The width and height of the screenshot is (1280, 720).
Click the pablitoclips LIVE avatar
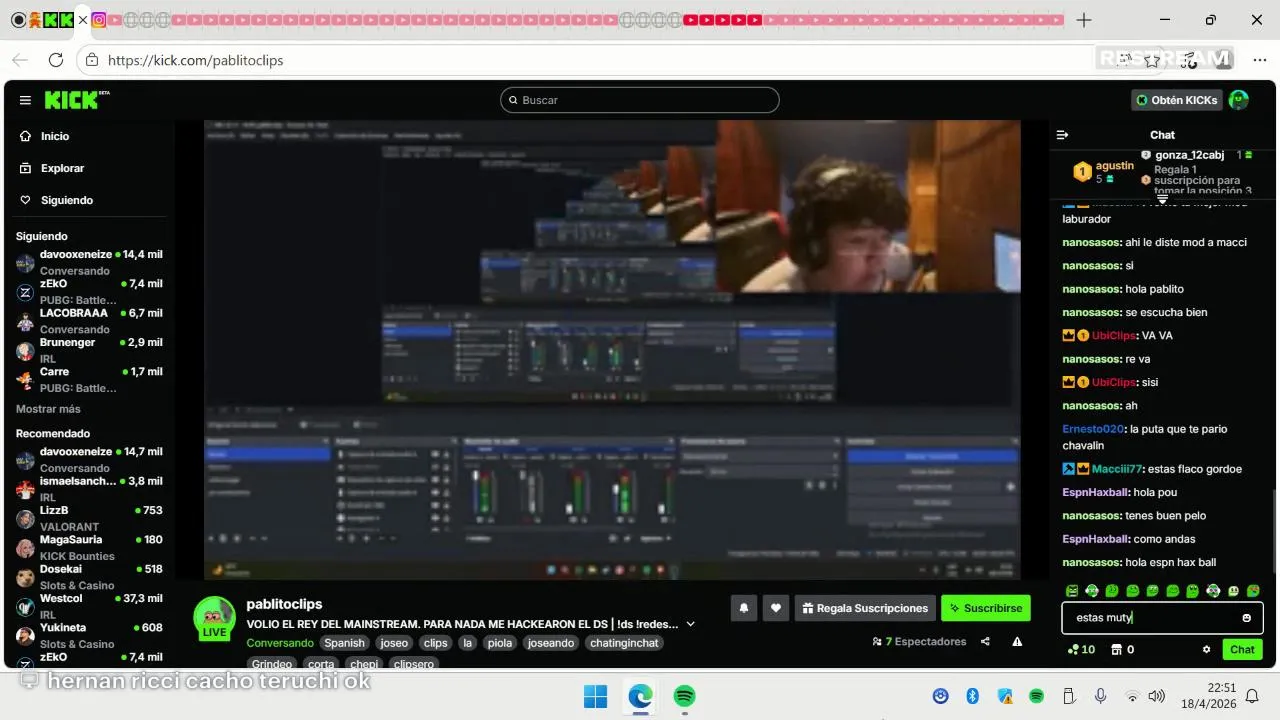pos(214,618)
